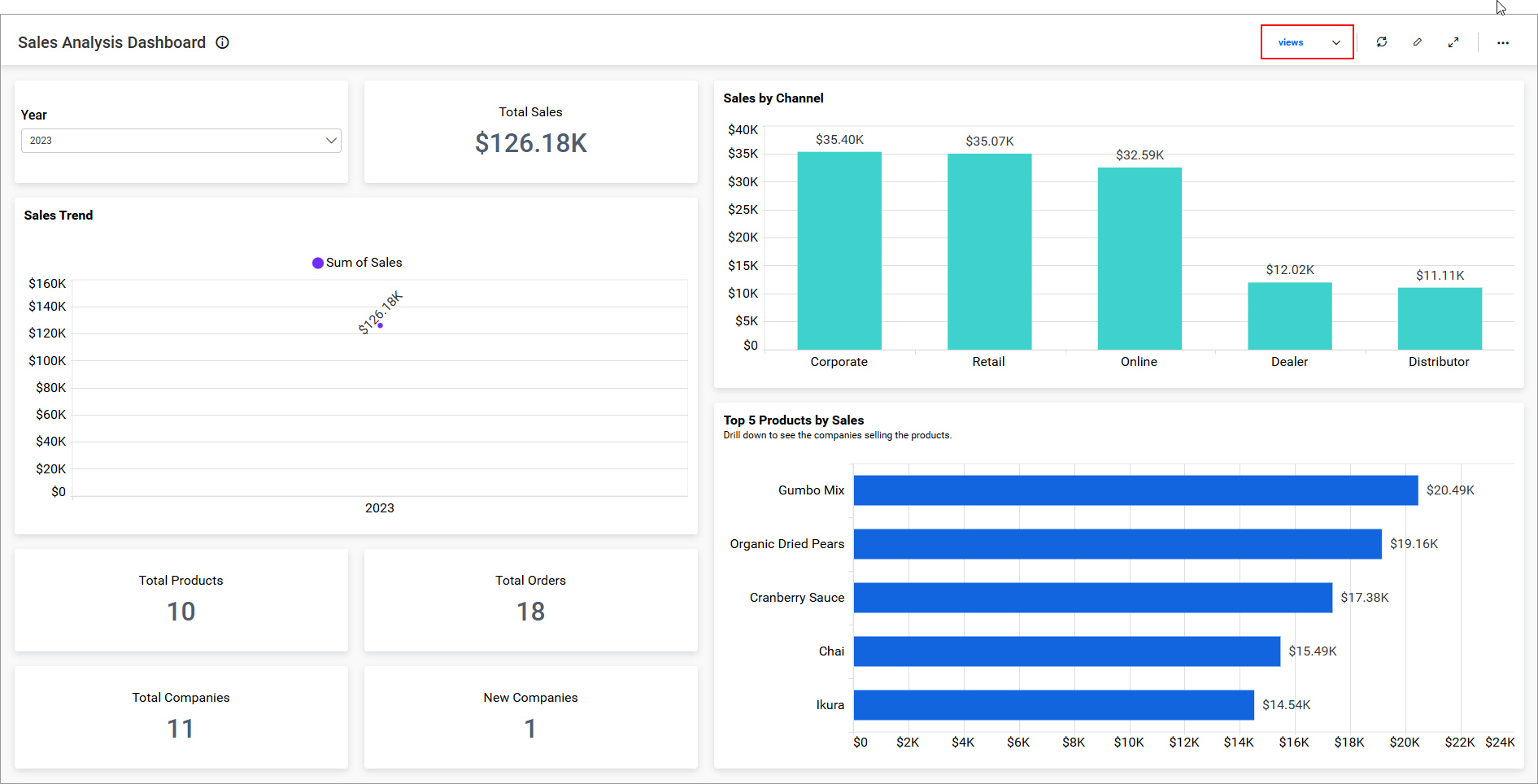Viewport: 1538px width, 784px height.
Task: Click the views button
Action: click(x=1290, y=41)
